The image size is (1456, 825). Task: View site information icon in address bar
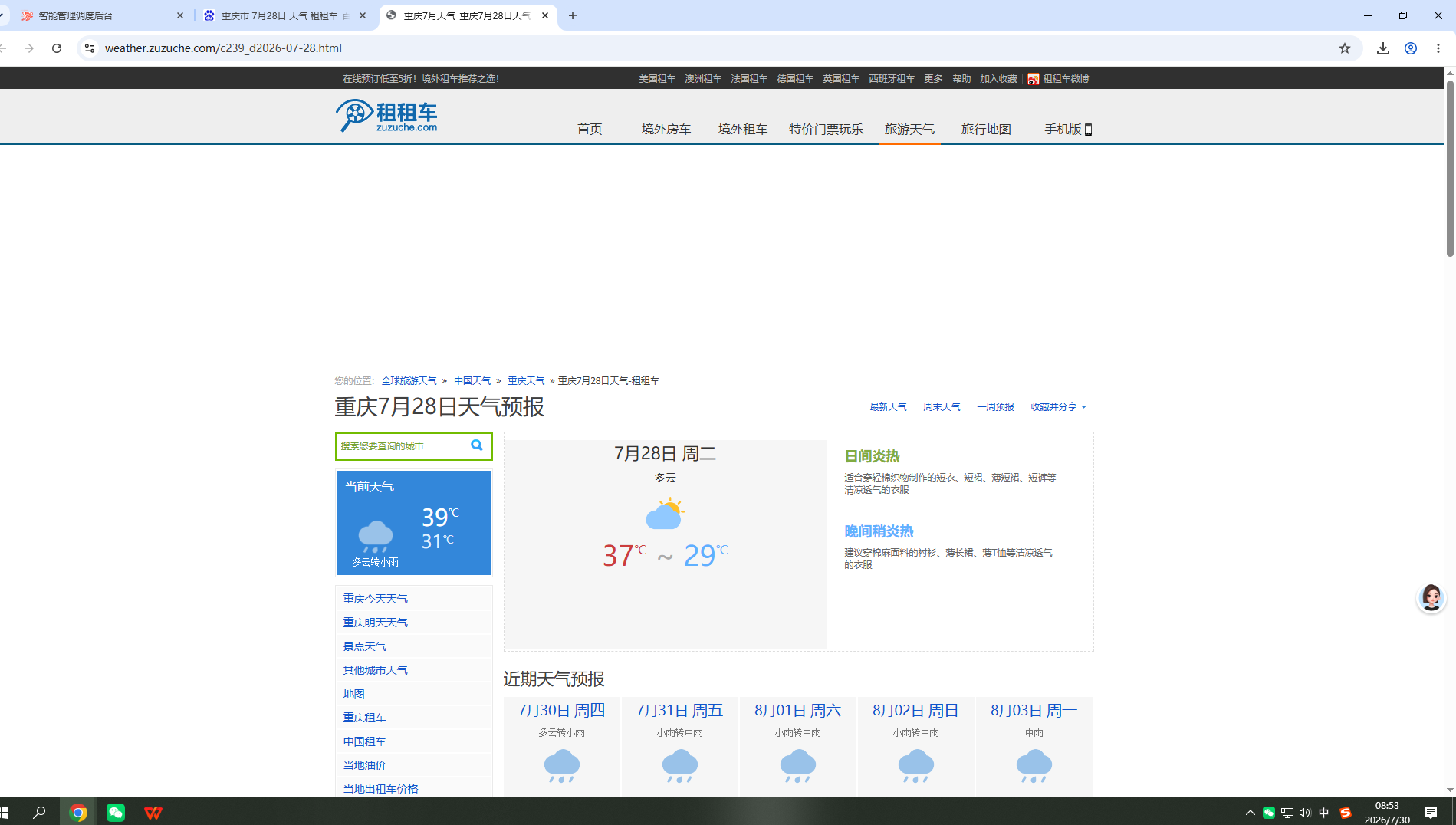90,48
